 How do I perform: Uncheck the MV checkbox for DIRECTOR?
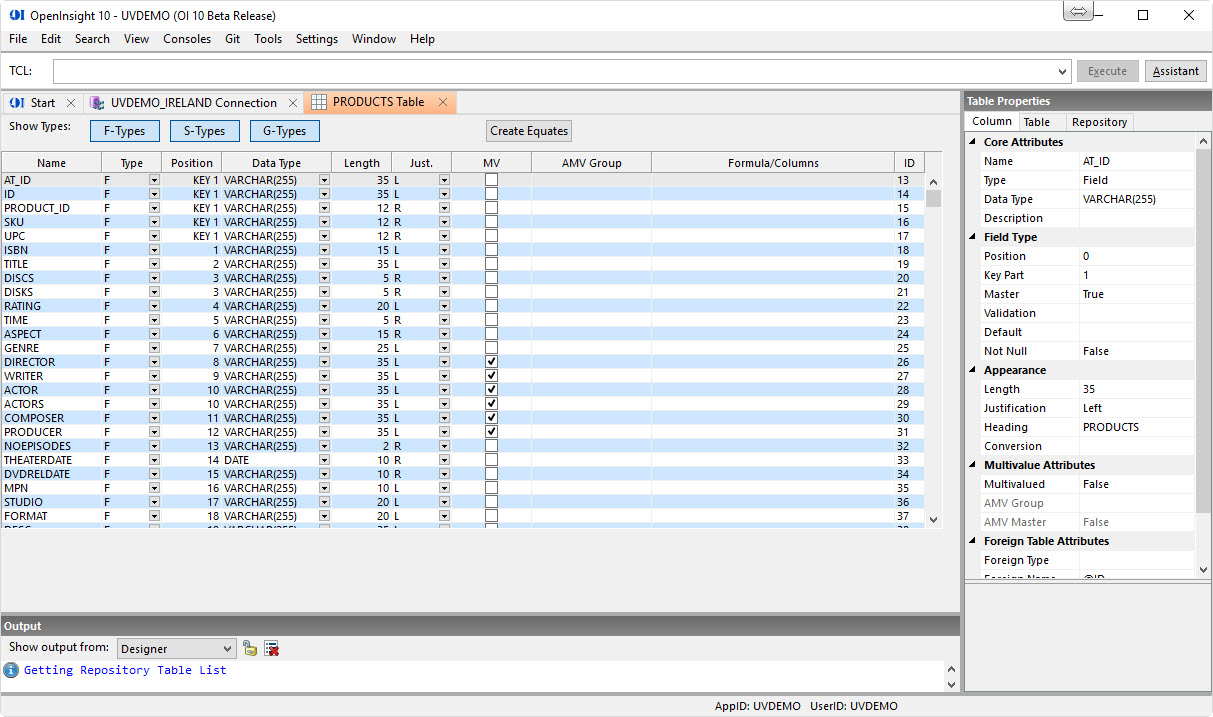pos(491,362)
